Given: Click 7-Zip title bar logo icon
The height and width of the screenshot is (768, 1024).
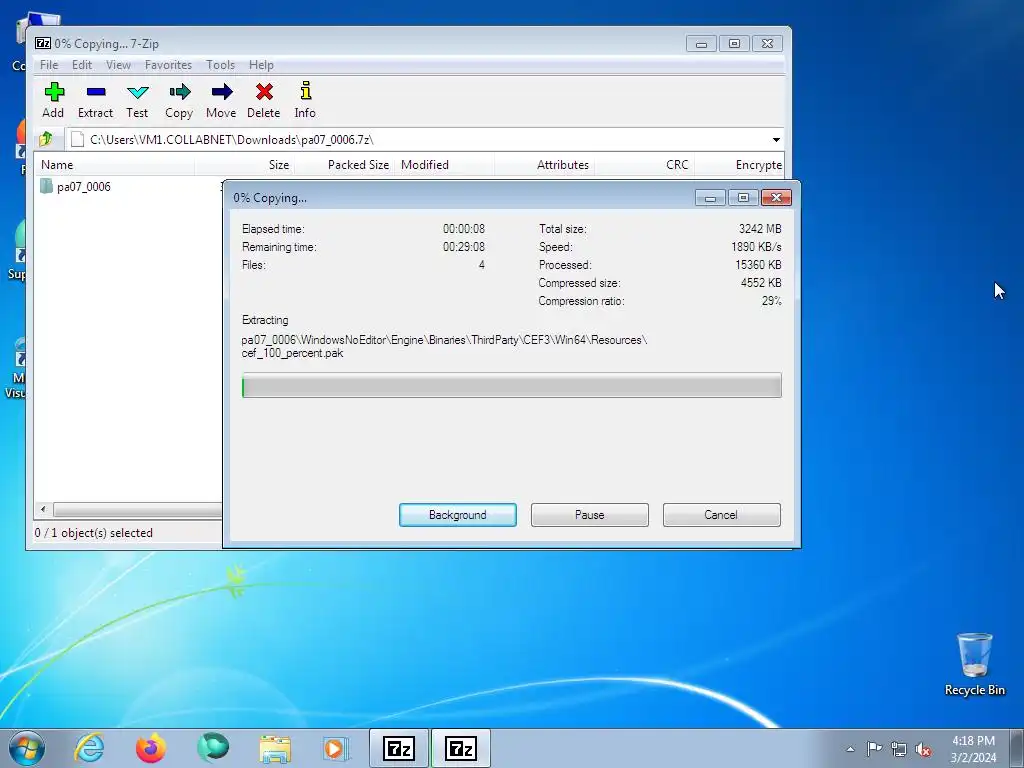Looking at the screenshot, I should [43, 43].
